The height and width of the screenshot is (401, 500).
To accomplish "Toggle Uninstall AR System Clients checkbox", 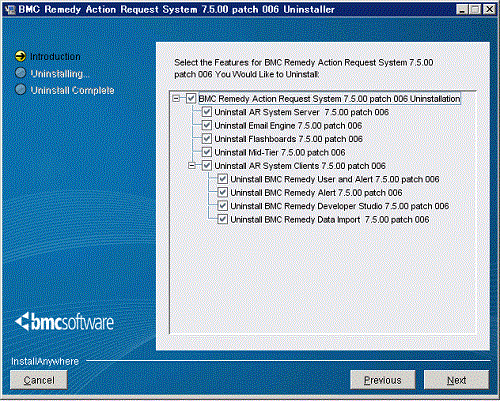I will pyautogui.click(x=207, y=166).
